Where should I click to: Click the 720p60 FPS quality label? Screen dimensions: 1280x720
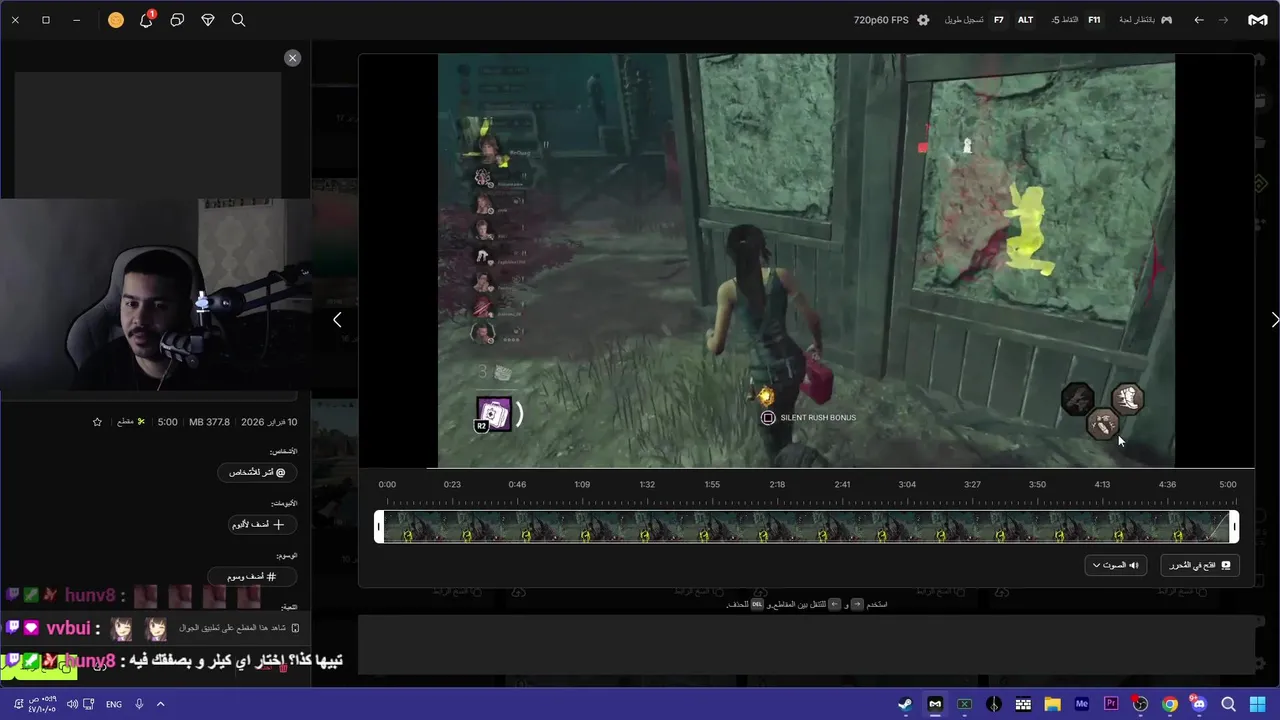pyautogui.click(x=881, y=20)
